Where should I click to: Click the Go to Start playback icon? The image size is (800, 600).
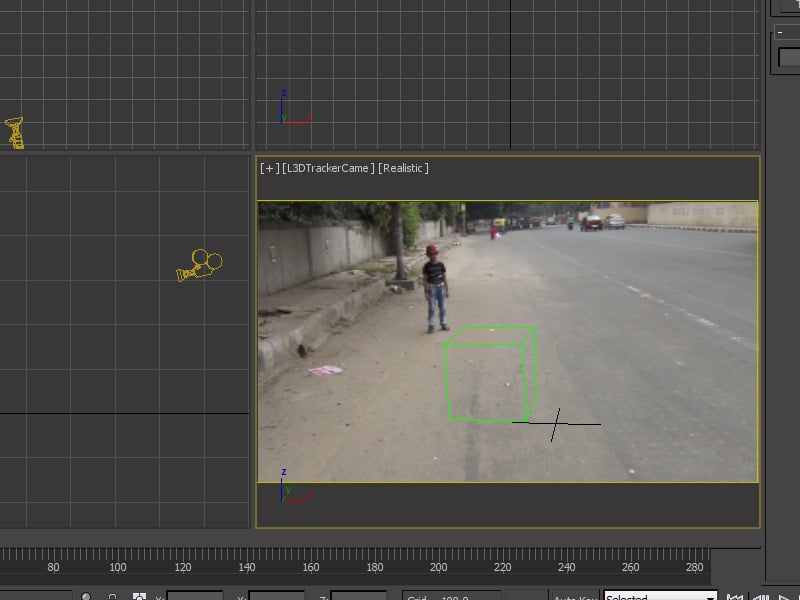pyautogui.click(x=734, y=596)
